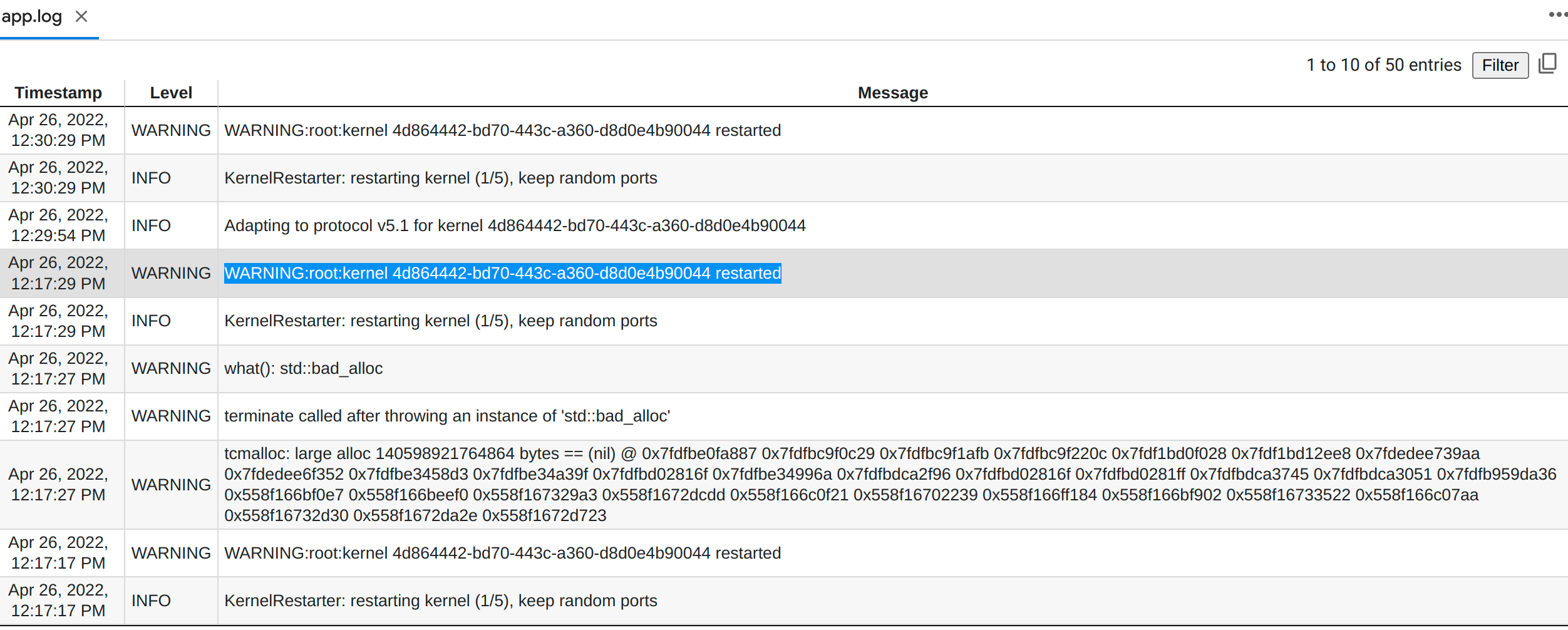Select the 12:30:29 PM KernelRestarter info row

pos(440,177)
